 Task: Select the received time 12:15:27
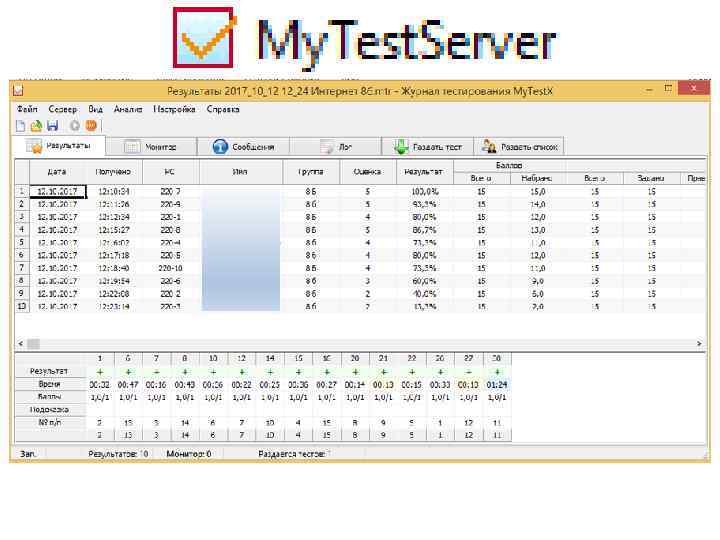pos(114,230)
